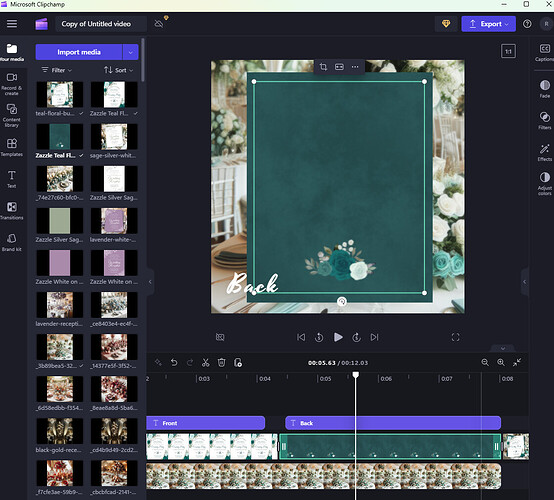Screen dimensions: 554x500
Task: Open the Crop tool above preview
Action: tap(323, 67)
